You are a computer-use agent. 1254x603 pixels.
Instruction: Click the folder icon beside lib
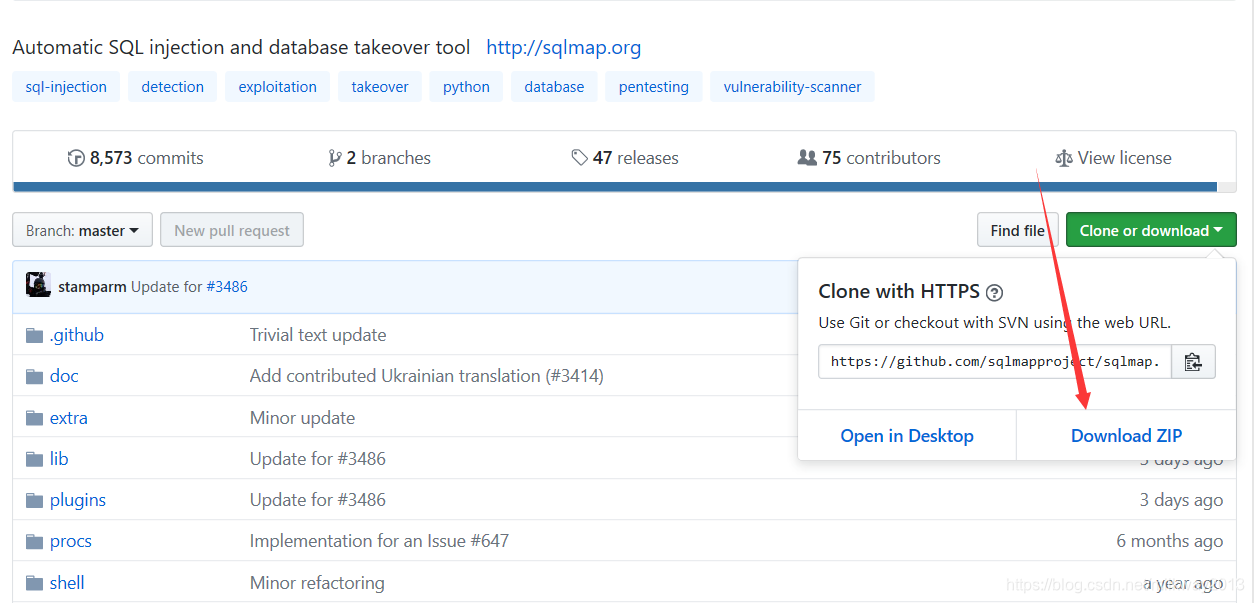pyautogui.click(x=35, y=459)
